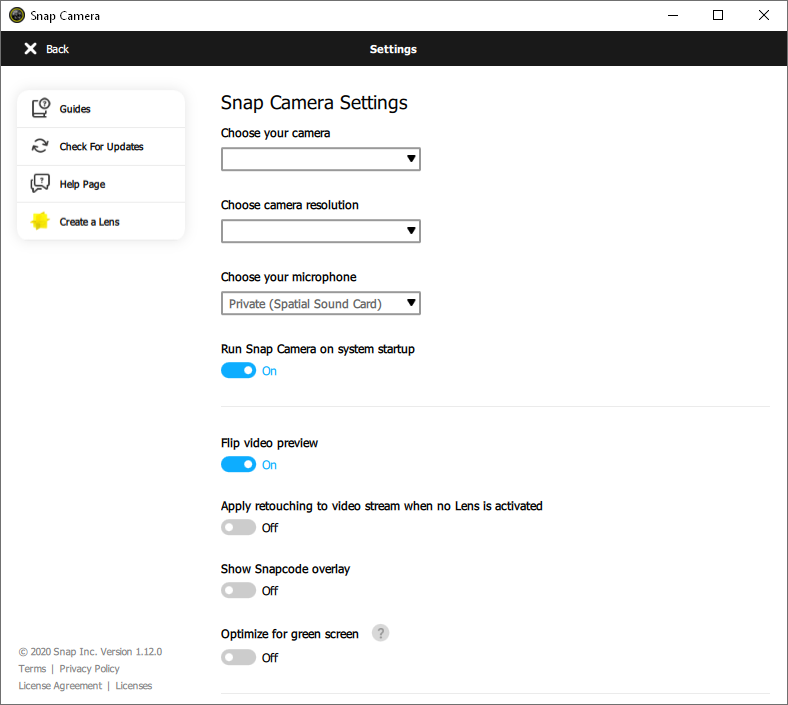Enable Optimize for green screen

[x=239, y=658]
